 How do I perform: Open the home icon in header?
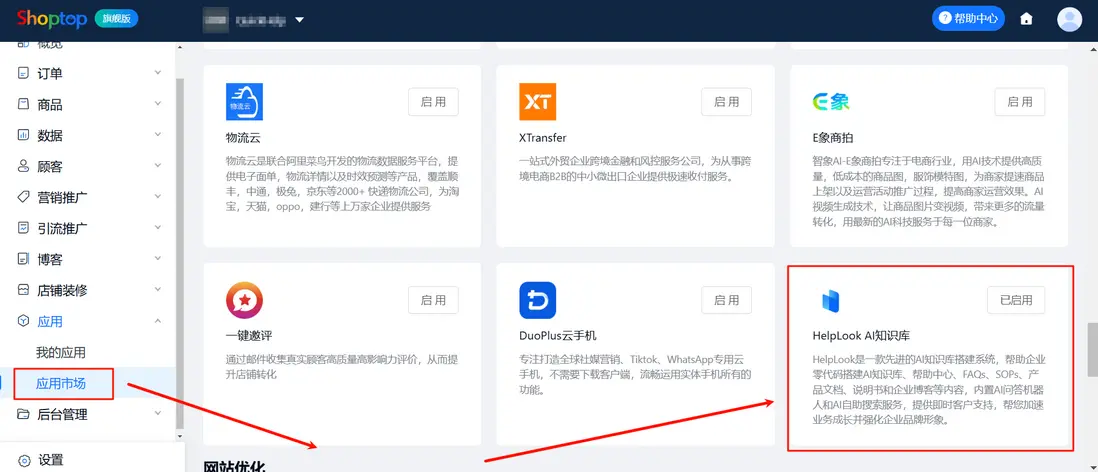click(x=1027, y=19)
